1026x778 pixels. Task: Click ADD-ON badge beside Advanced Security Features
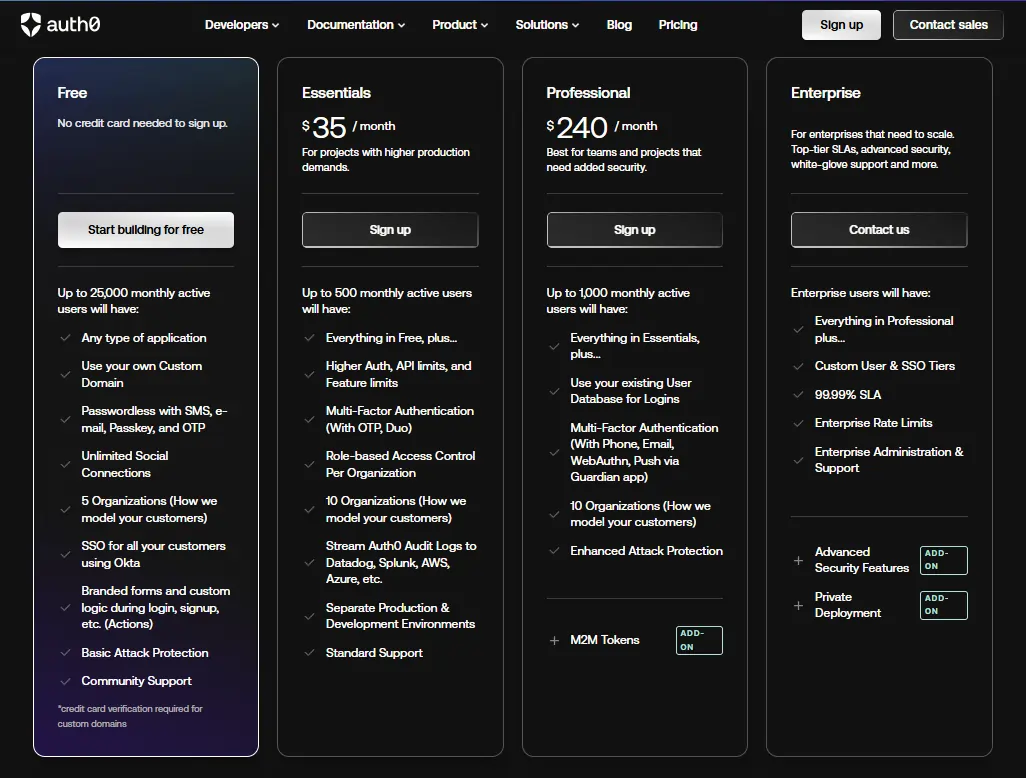(944, 560)
